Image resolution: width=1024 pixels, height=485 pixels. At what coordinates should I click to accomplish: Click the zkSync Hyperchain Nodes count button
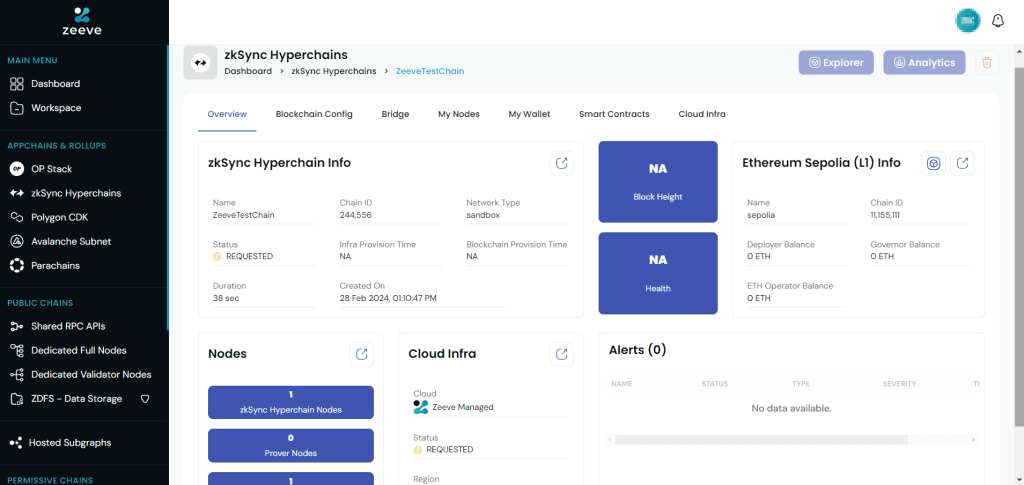(x=291, y=402)
